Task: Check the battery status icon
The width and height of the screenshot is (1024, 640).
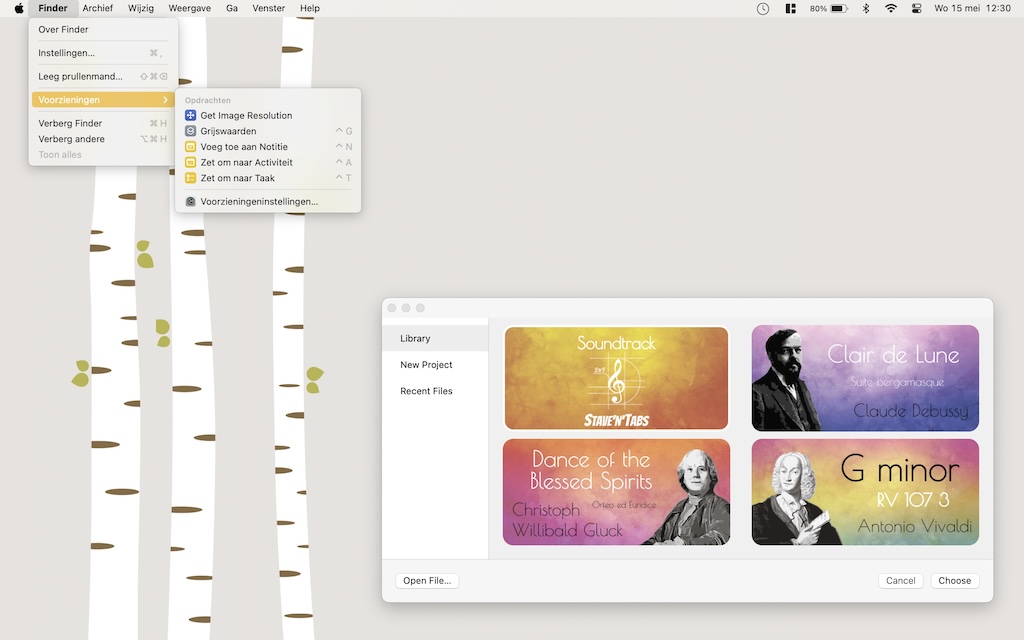Action: click(839, 8)
